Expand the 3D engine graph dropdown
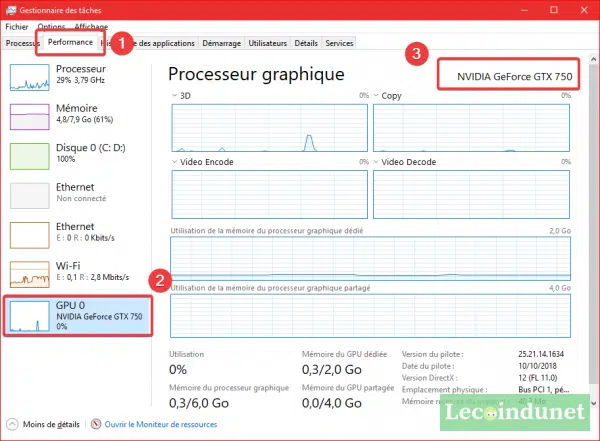The width and height of the screenshot is (600, 441). [x=174, y=96]
